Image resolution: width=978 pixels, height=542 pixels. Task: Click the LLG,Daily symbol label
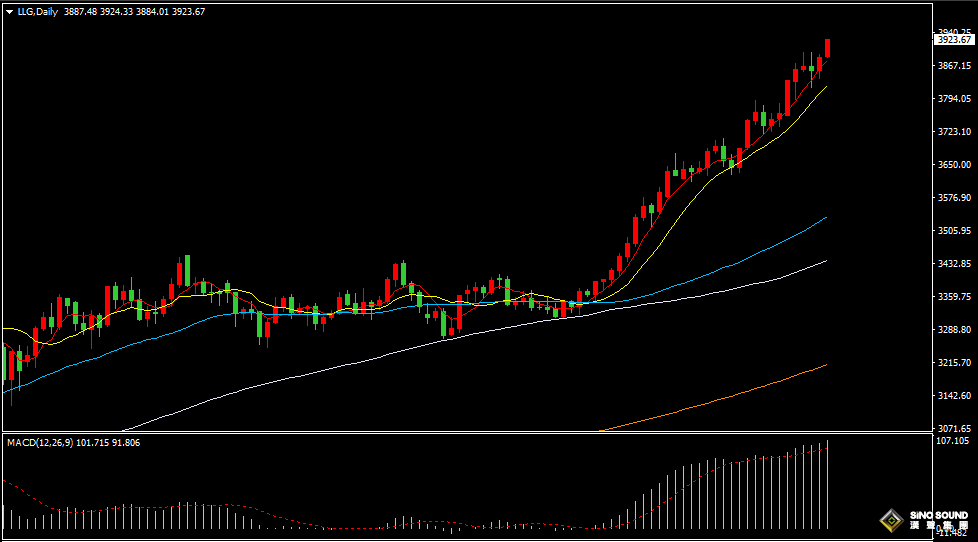[37, 12]
